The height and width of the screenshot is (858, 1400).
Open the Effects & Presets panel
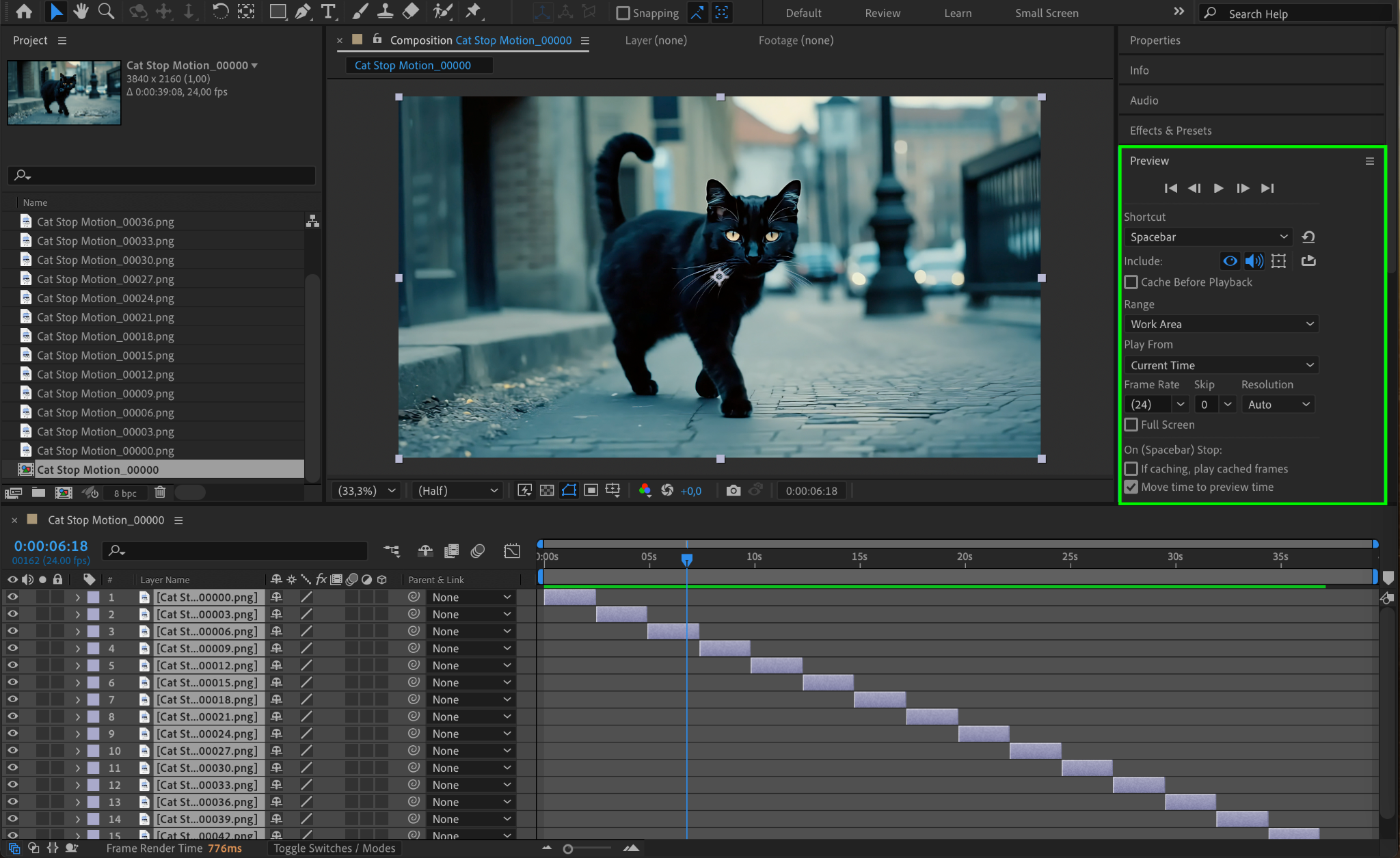click(x=1170, y=131)
